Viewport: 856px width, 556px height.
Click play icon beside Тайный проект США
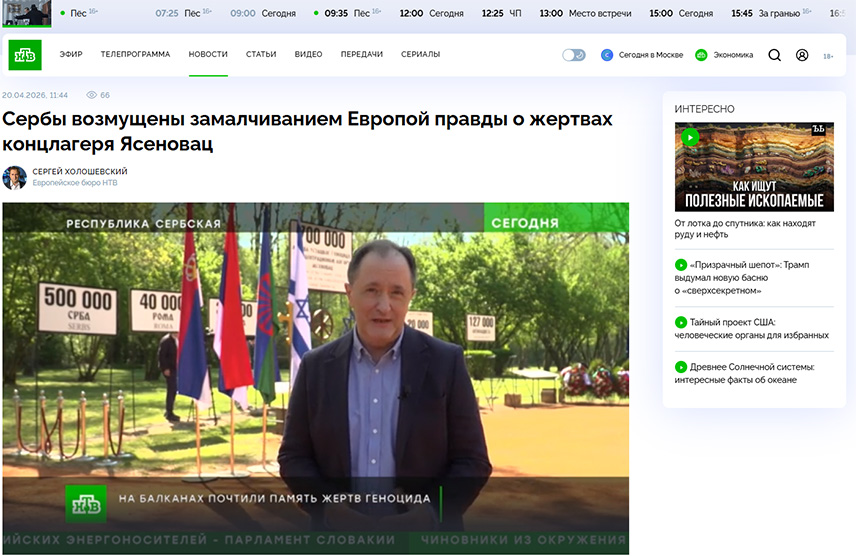point(681,322)
